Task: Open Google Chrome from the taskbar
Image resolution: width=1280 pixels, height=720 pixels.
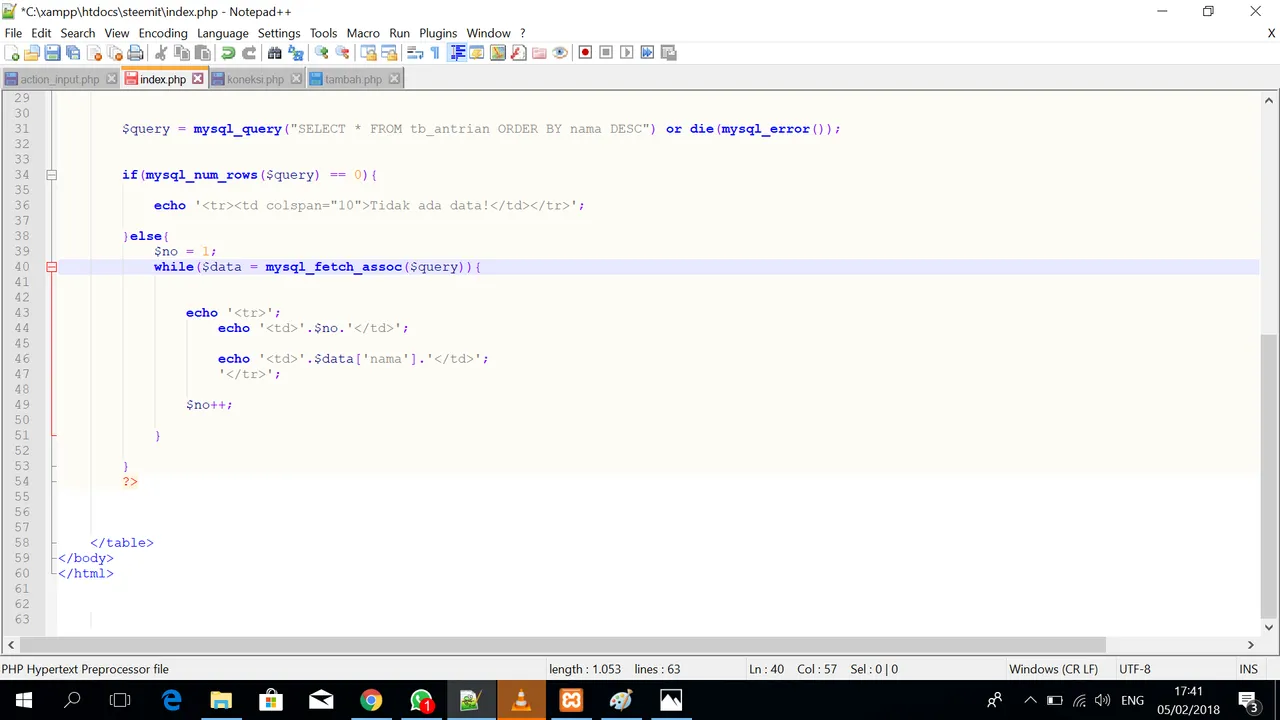Action: (x=371, y=700)
